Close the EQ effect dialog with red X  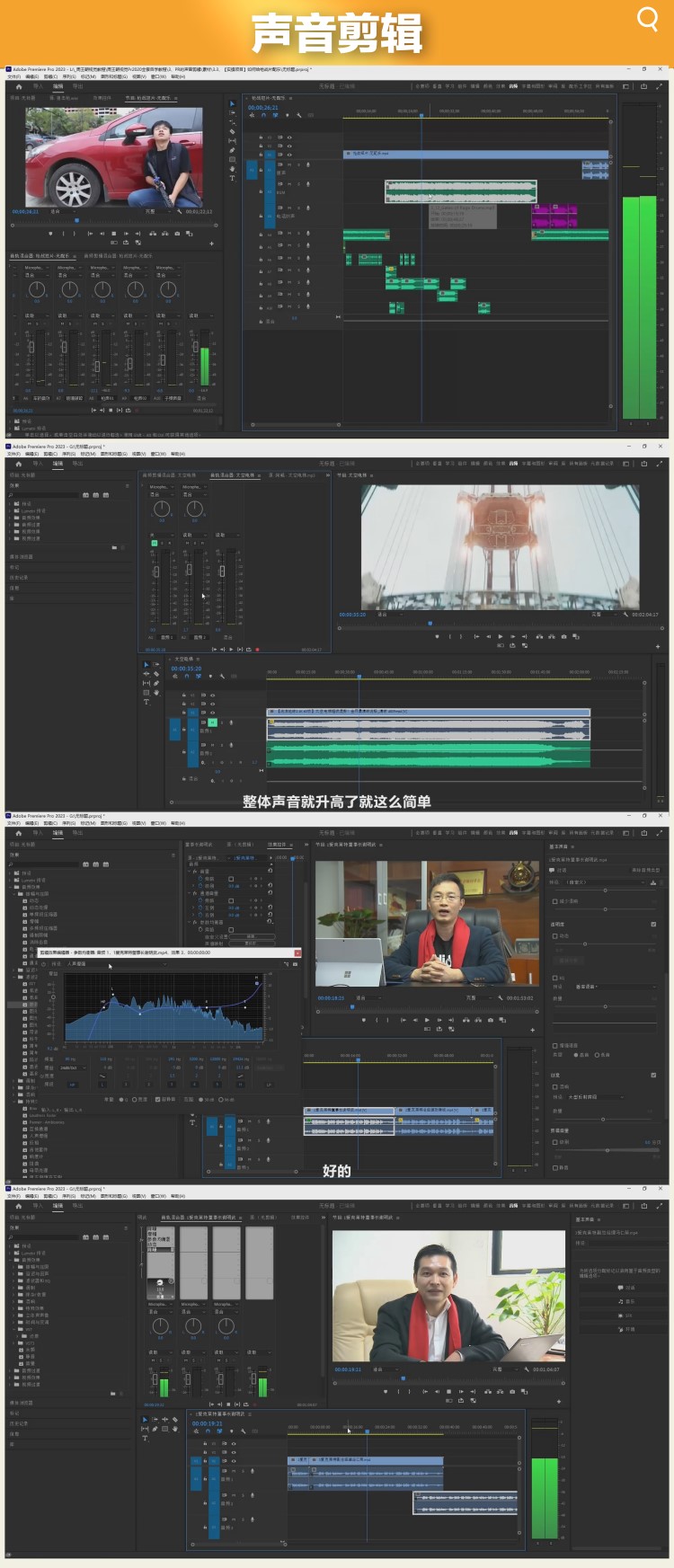coord(297,952)
